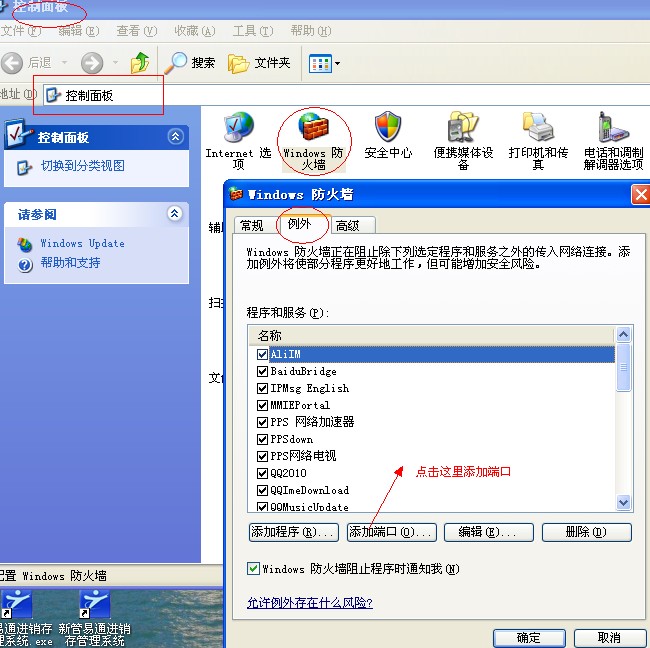Open the 文件(F) menu
650x648 pixels.
pyautogui.click(x=21, y=31)
